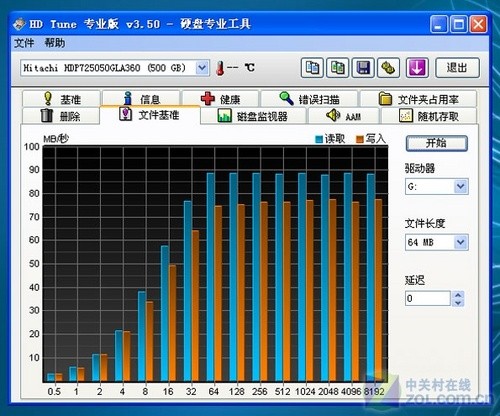The image size is (500, 416).
Task: Expand the 文件长度 64 MB dropdown
Action: [x=461, y=242]
